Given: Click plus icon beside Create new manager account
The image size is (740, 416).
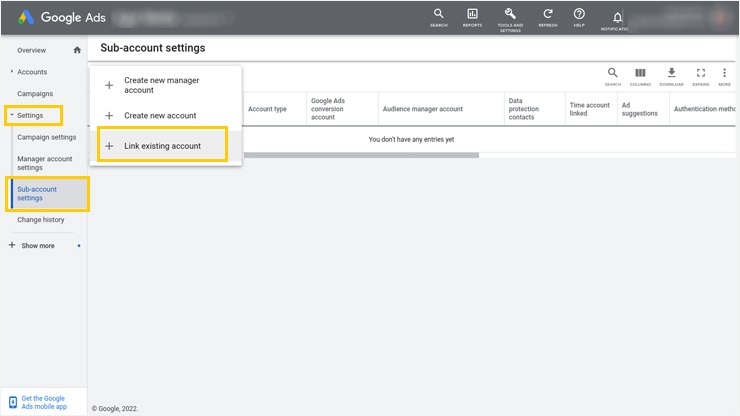Looking at the screenshot, I should pyautogui.click(x=109, y=85).
